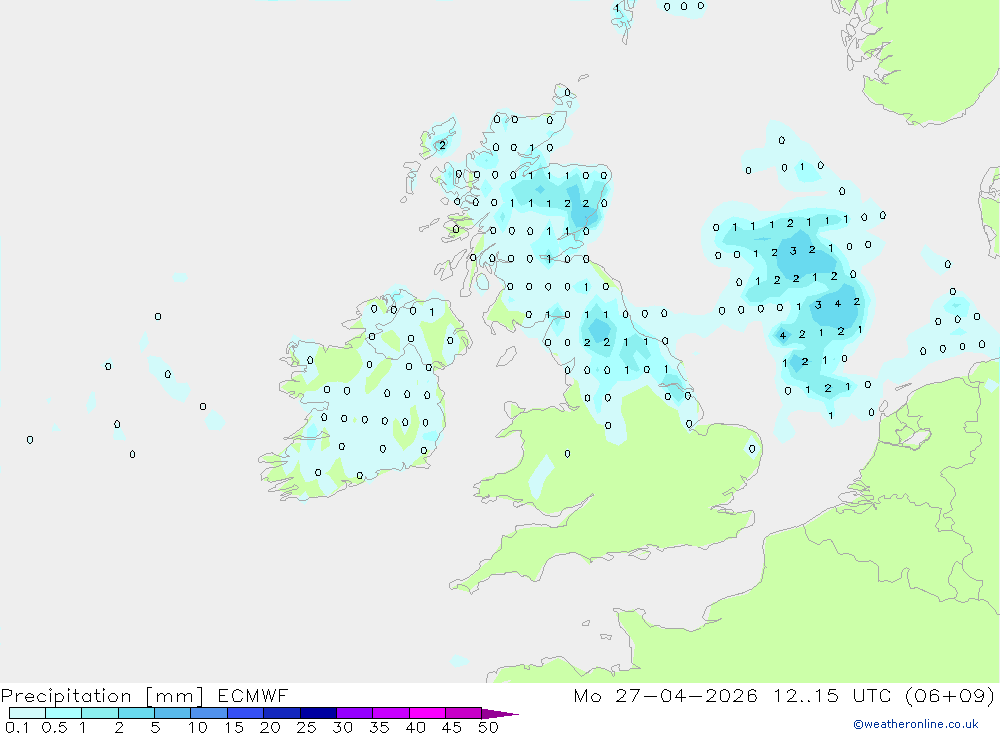
Task: Click the '25' legend scale label
Action: (306, 727)
